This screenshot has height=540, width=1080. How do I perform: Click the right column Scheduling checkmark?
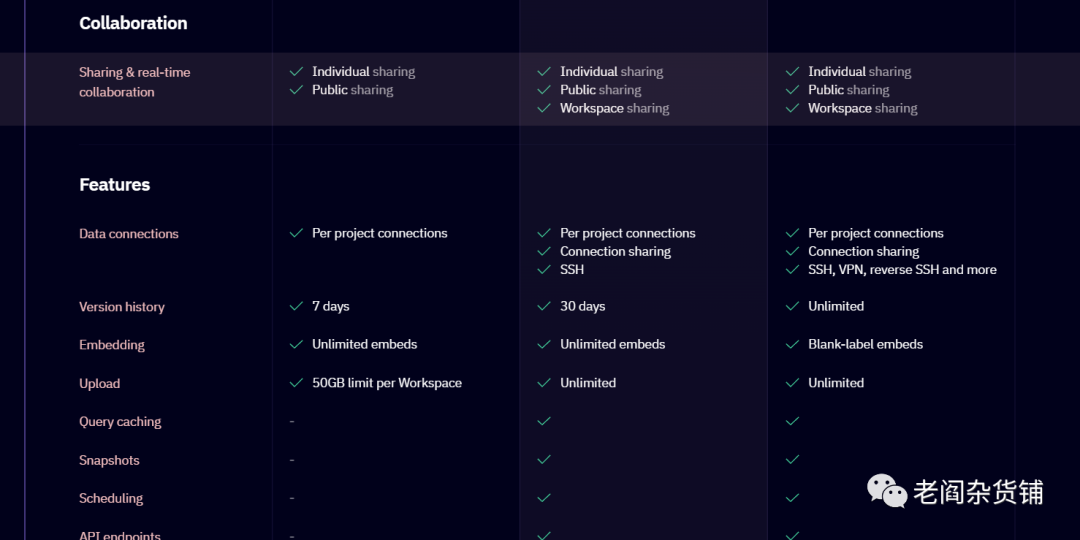[792, 498]
